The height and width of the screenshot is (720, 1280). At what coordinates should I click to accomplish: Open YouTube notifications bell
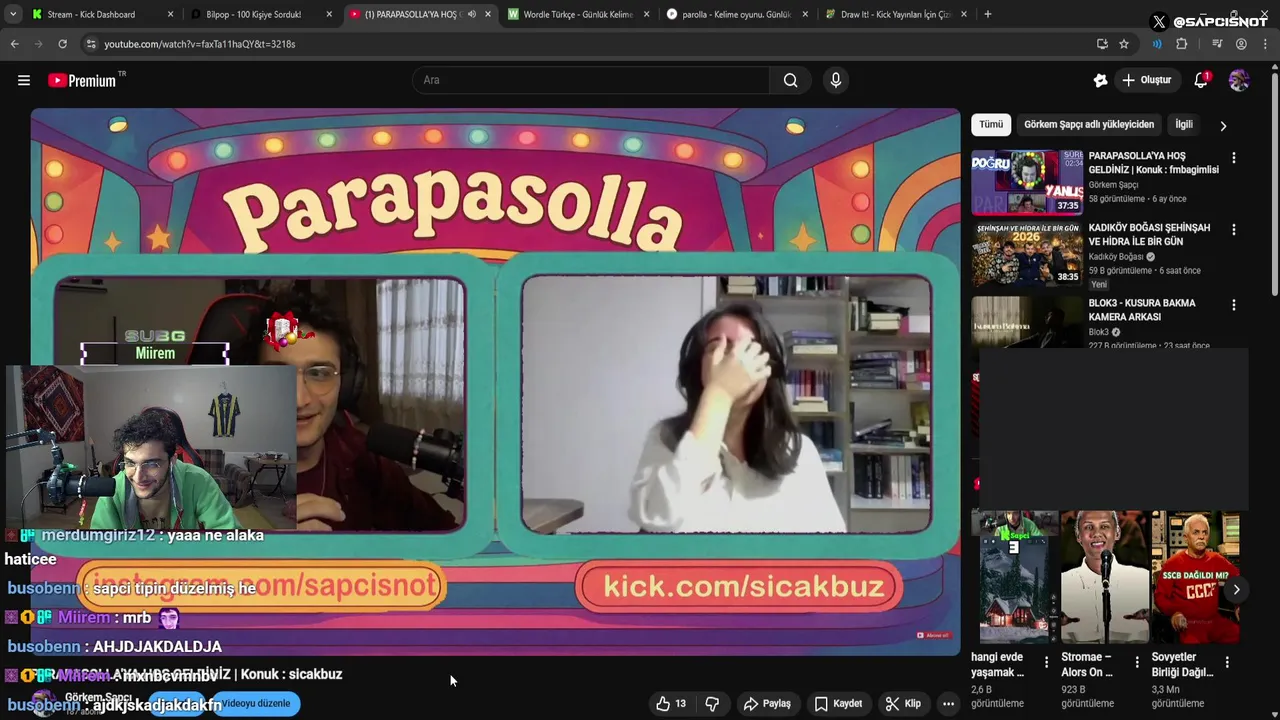tap(1201, 80)
